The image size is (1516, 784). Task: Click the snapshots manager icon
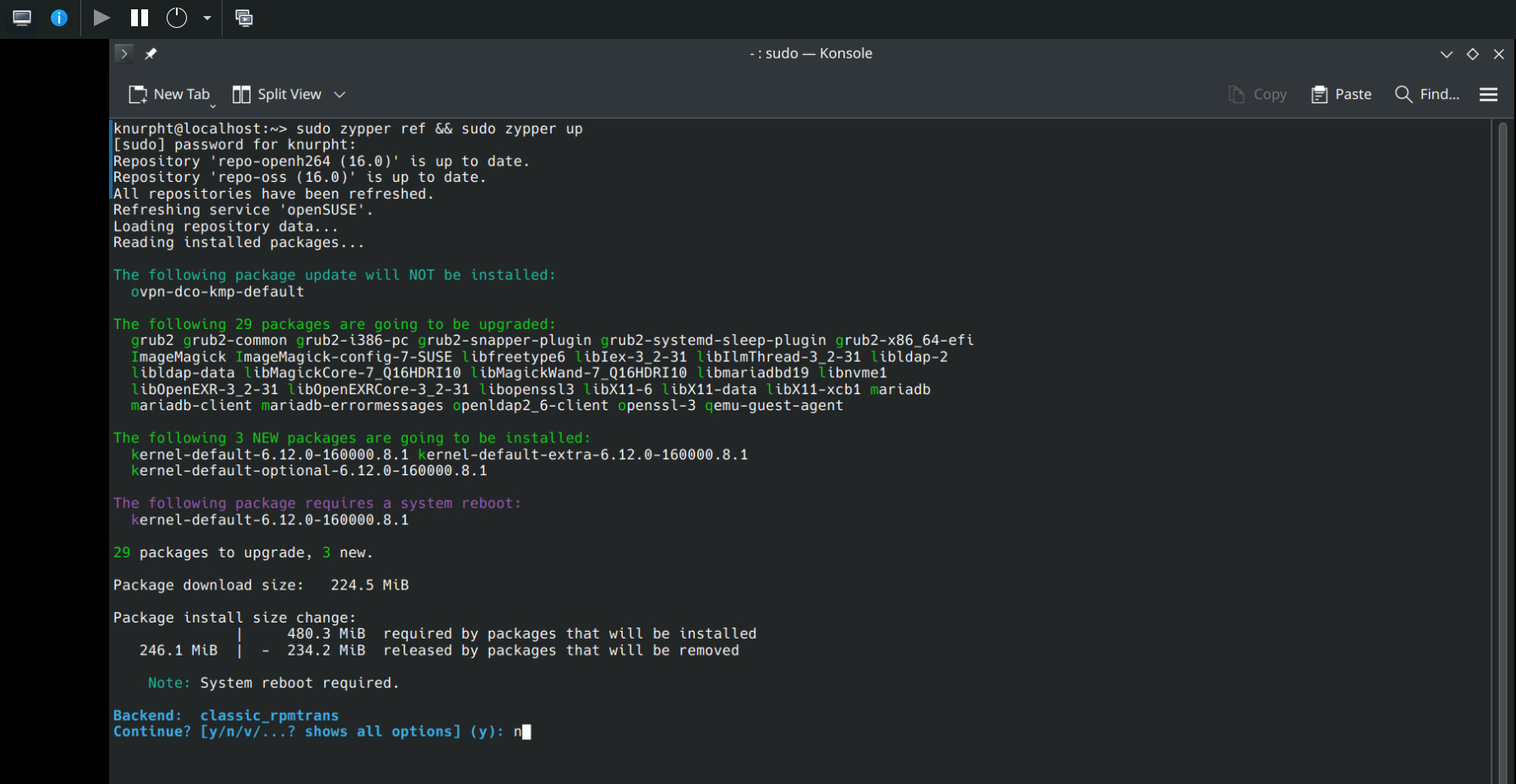pyautogui.click(x=244, y=18)
